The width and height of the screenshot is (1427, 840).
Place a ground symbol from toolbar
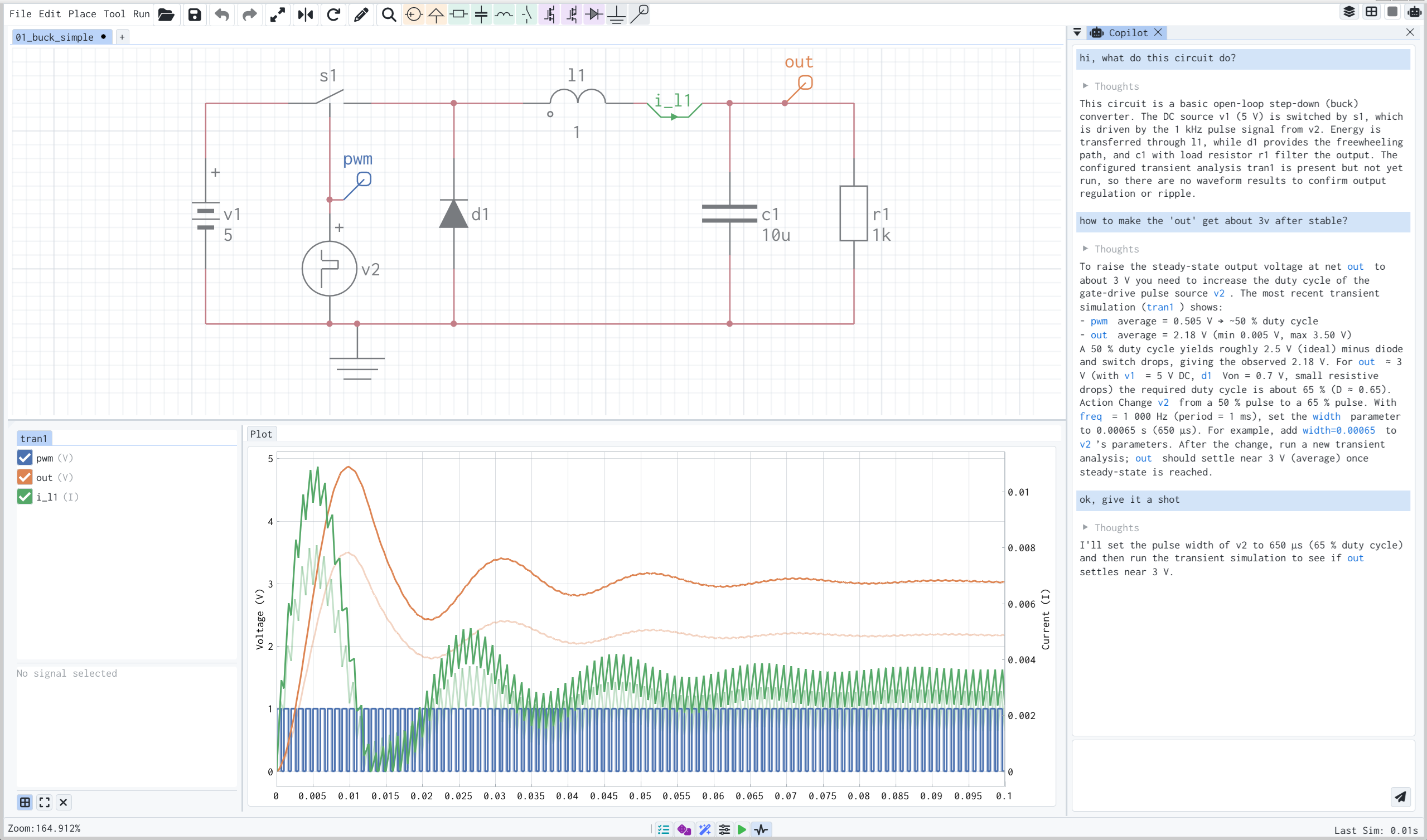616,14
